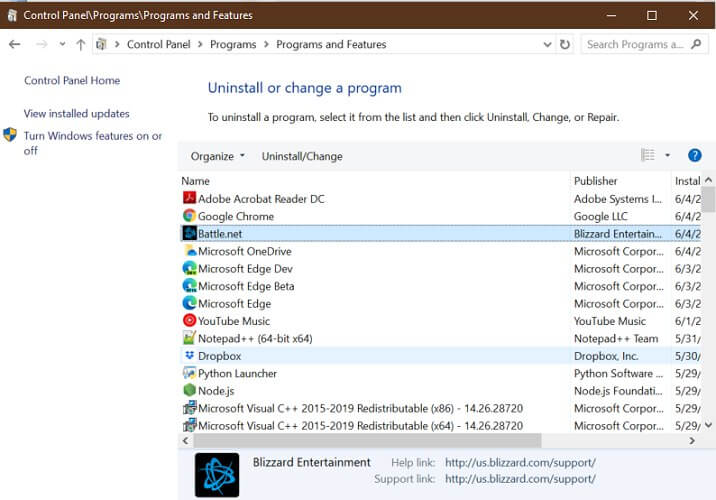Viewport: 716px width, 500px height.
Task: Refresh the Programs and Features list
Action: 565,44
